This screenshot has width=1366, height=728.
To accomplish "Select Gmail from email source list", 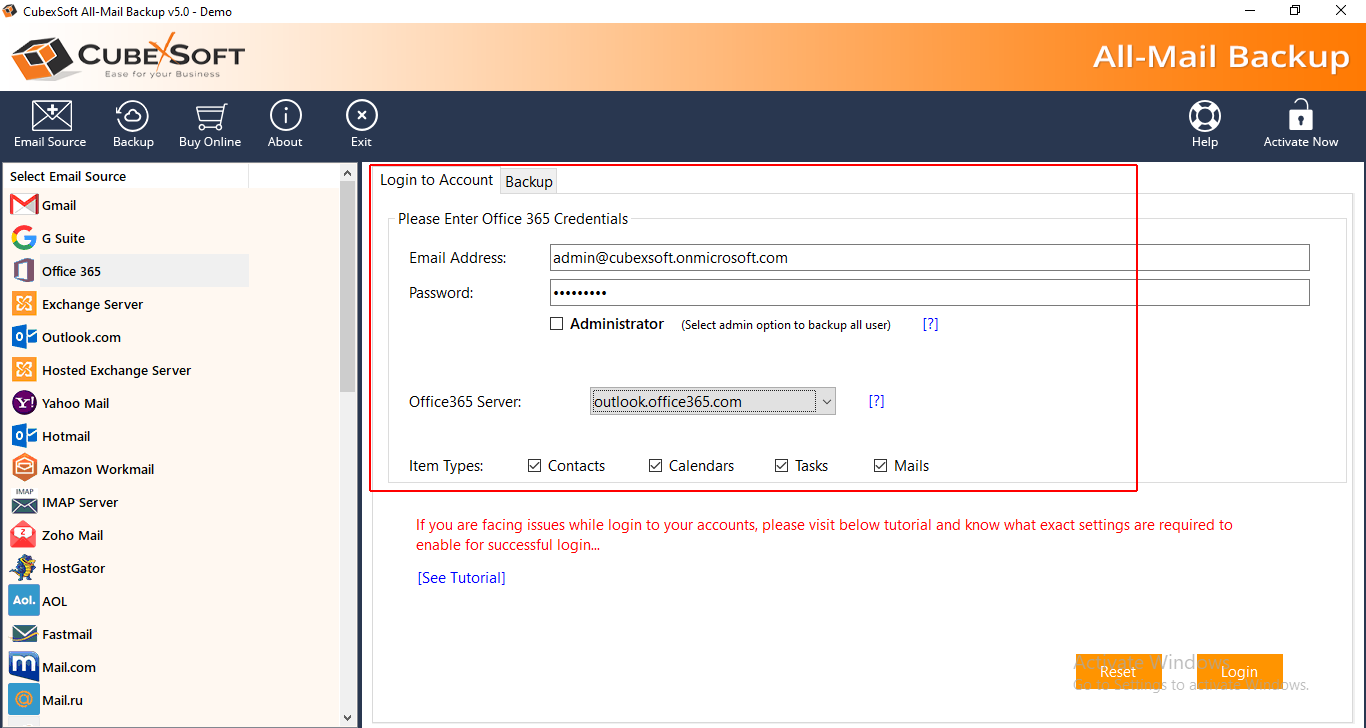I will click(59, 205).
